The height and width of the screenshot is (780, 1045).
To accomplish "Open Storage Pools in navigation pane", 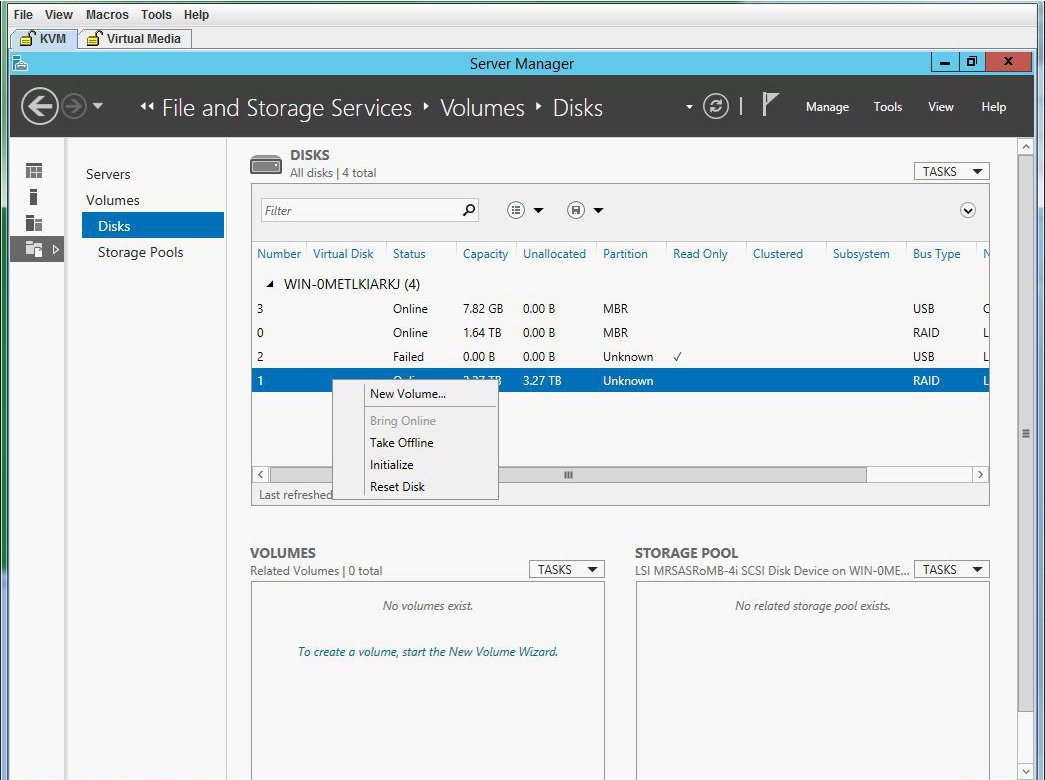I will [x=140, y=252].
